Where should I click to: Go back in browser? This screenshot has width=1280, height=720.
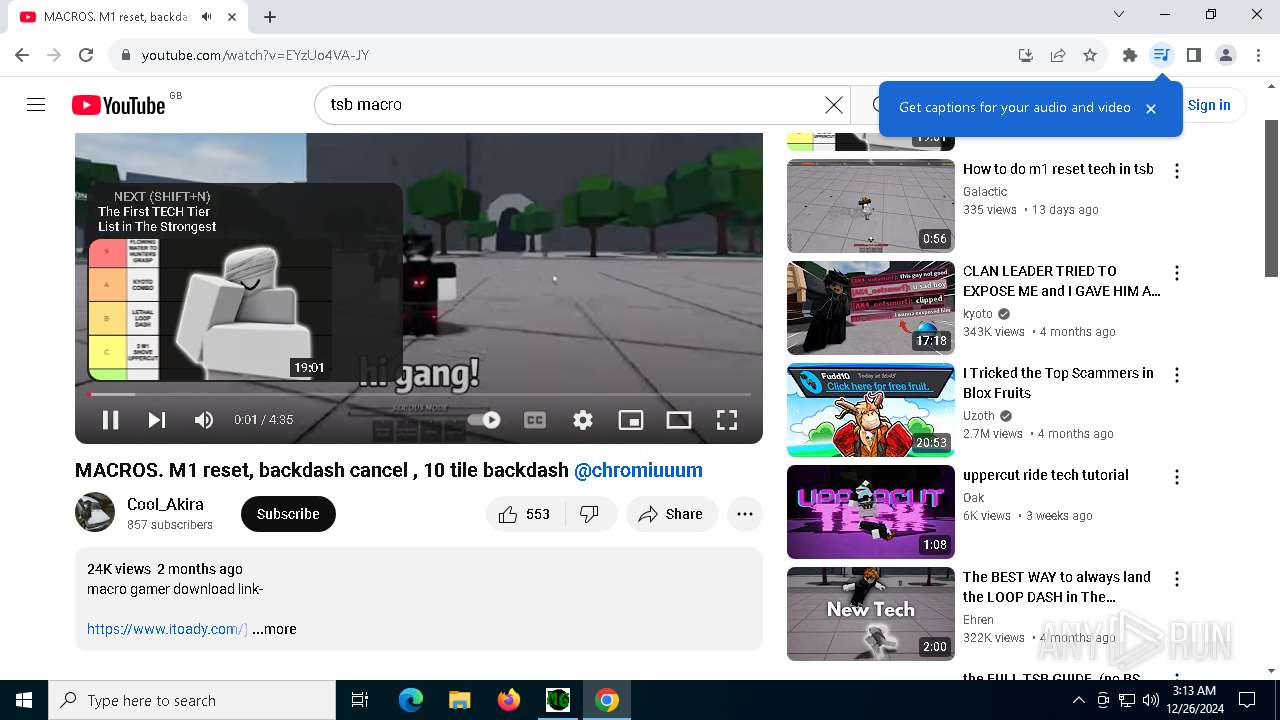[22, 55]
